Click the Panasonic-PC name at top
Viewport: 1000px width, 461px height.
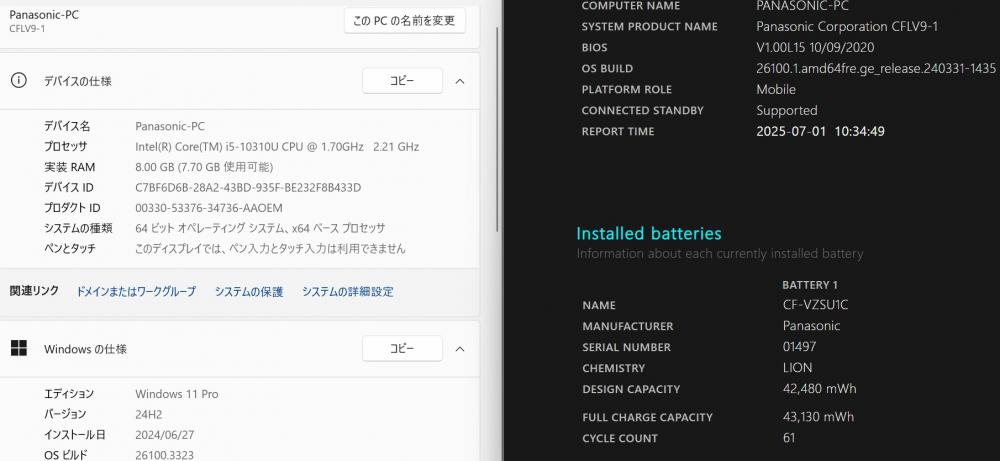44,14
